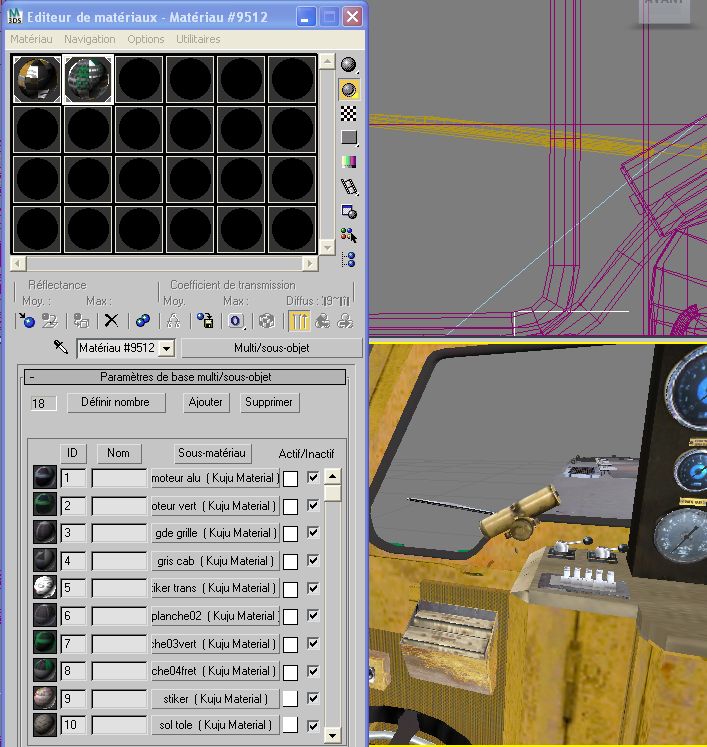Click the Ajouter button
707x747 pixels.
[x=206, y=402]
